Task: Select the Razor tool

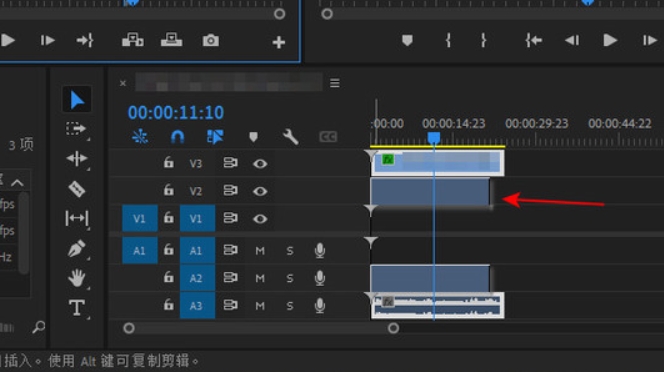Action: point(77,189)
